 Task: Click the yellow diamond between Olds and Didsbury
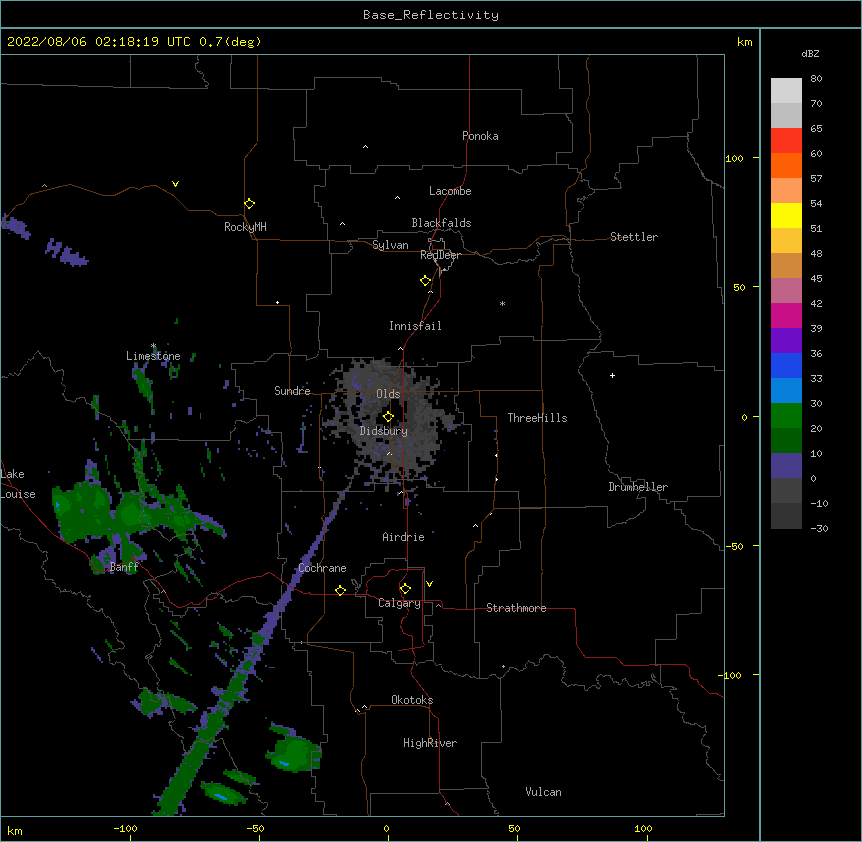(x=389, y=417)
